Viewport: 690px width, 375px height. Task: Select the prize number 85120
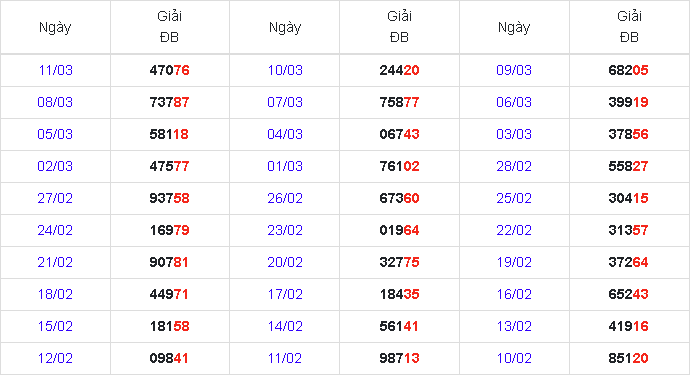pyautogui.click(x=628, y=359)
